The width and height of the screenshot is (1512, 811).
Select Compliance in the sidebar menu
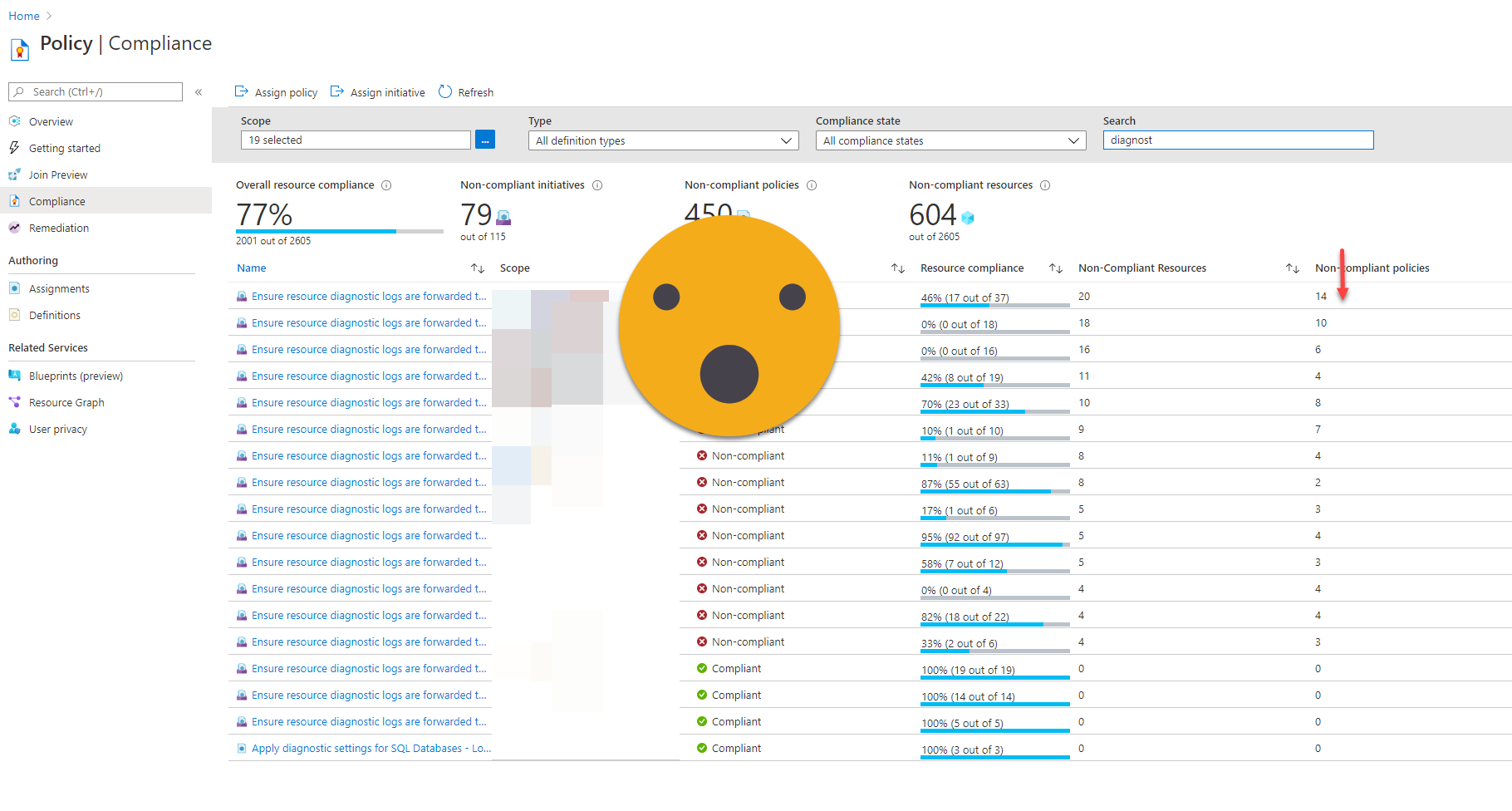(58, 200)
